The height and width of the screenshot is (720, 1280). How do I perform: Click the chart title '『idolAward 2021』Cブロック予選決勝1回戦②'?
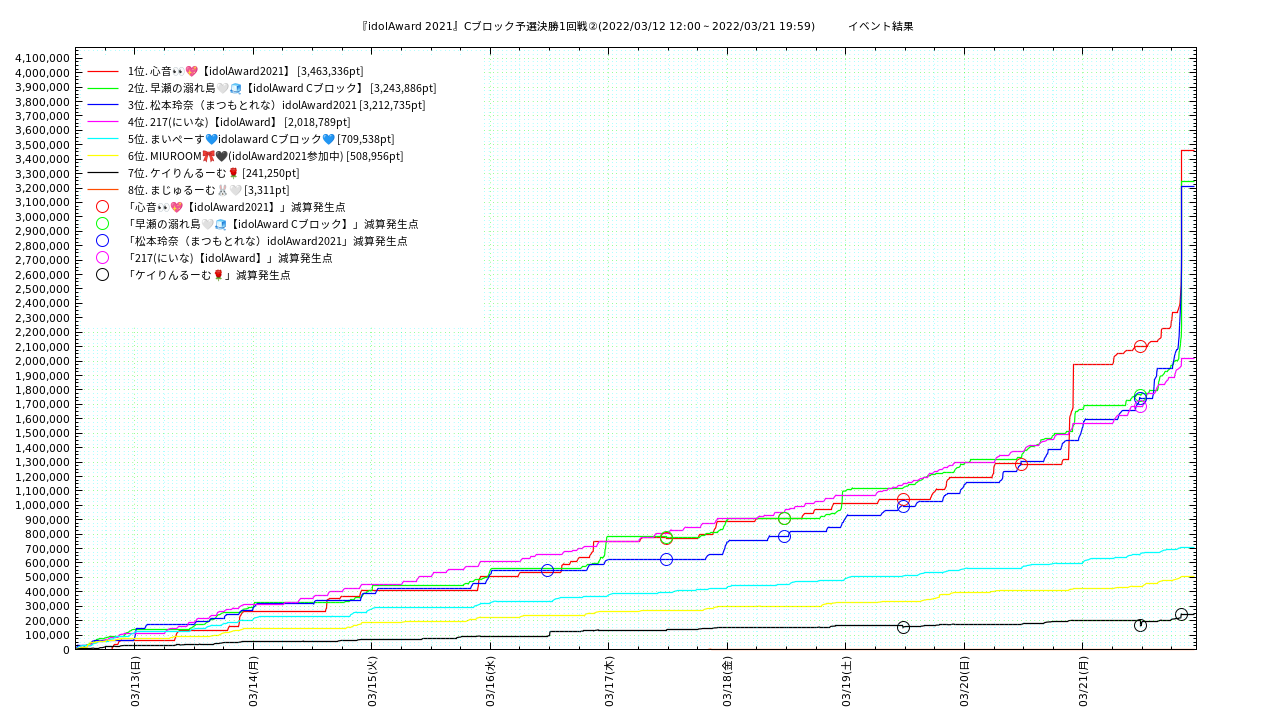(x=479, y=26)
